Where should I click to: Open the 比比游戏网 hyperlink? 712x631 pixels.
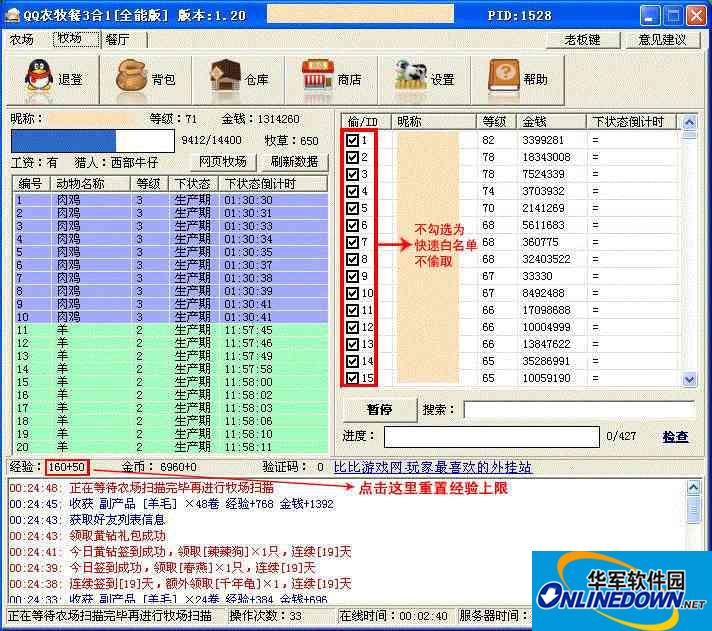coord(433,467)
